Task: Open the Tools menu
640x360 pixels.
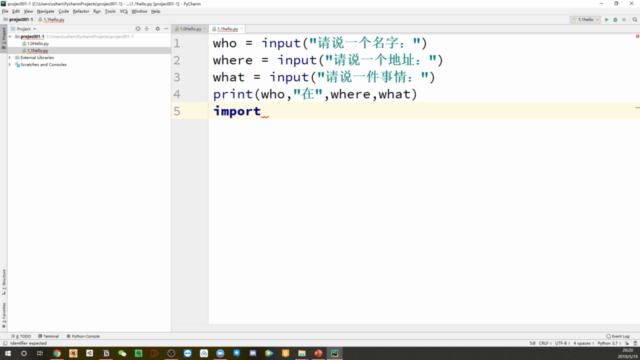Action: (110, 11)
